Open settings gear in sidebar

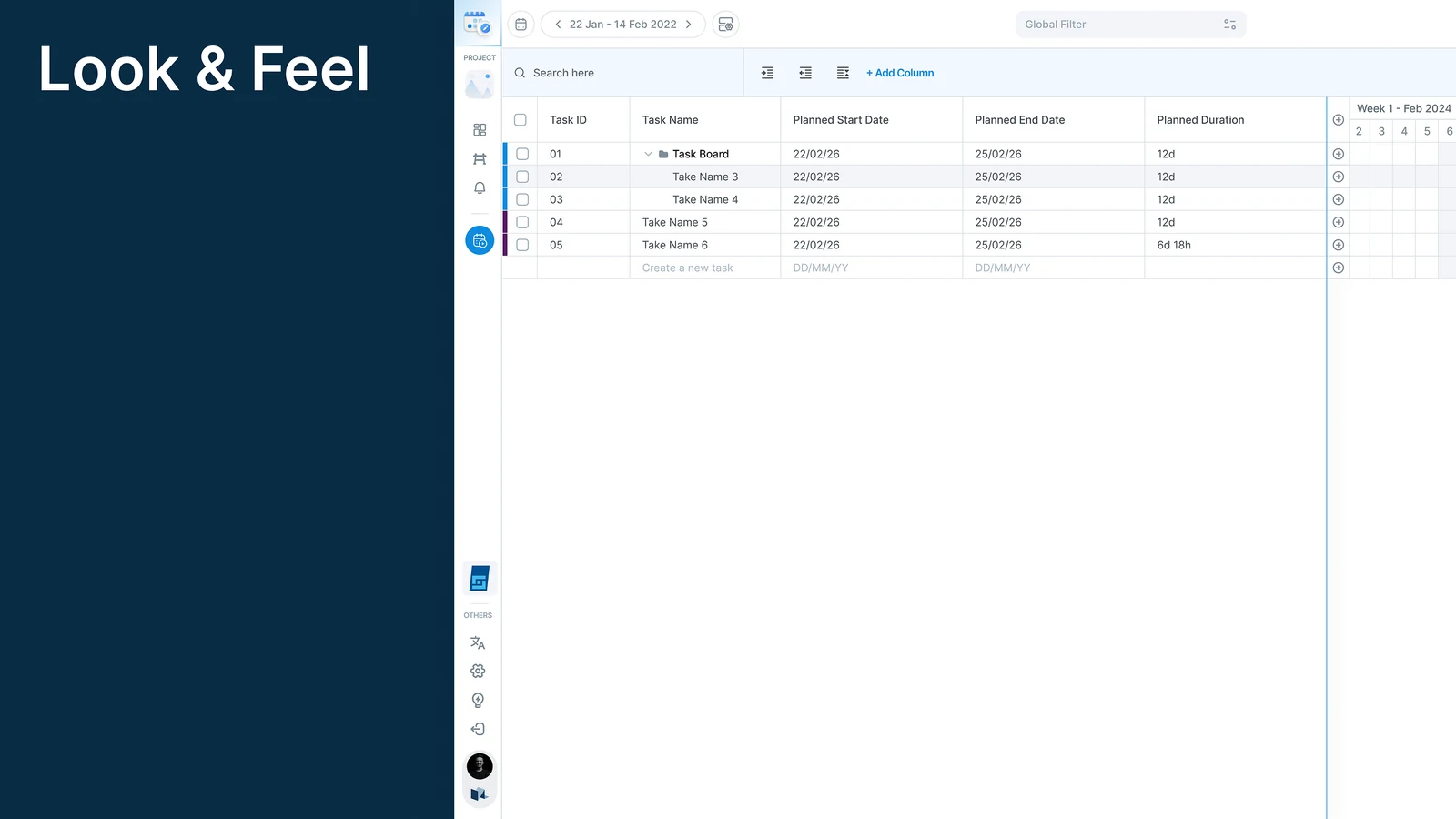(x=478, y=672)
